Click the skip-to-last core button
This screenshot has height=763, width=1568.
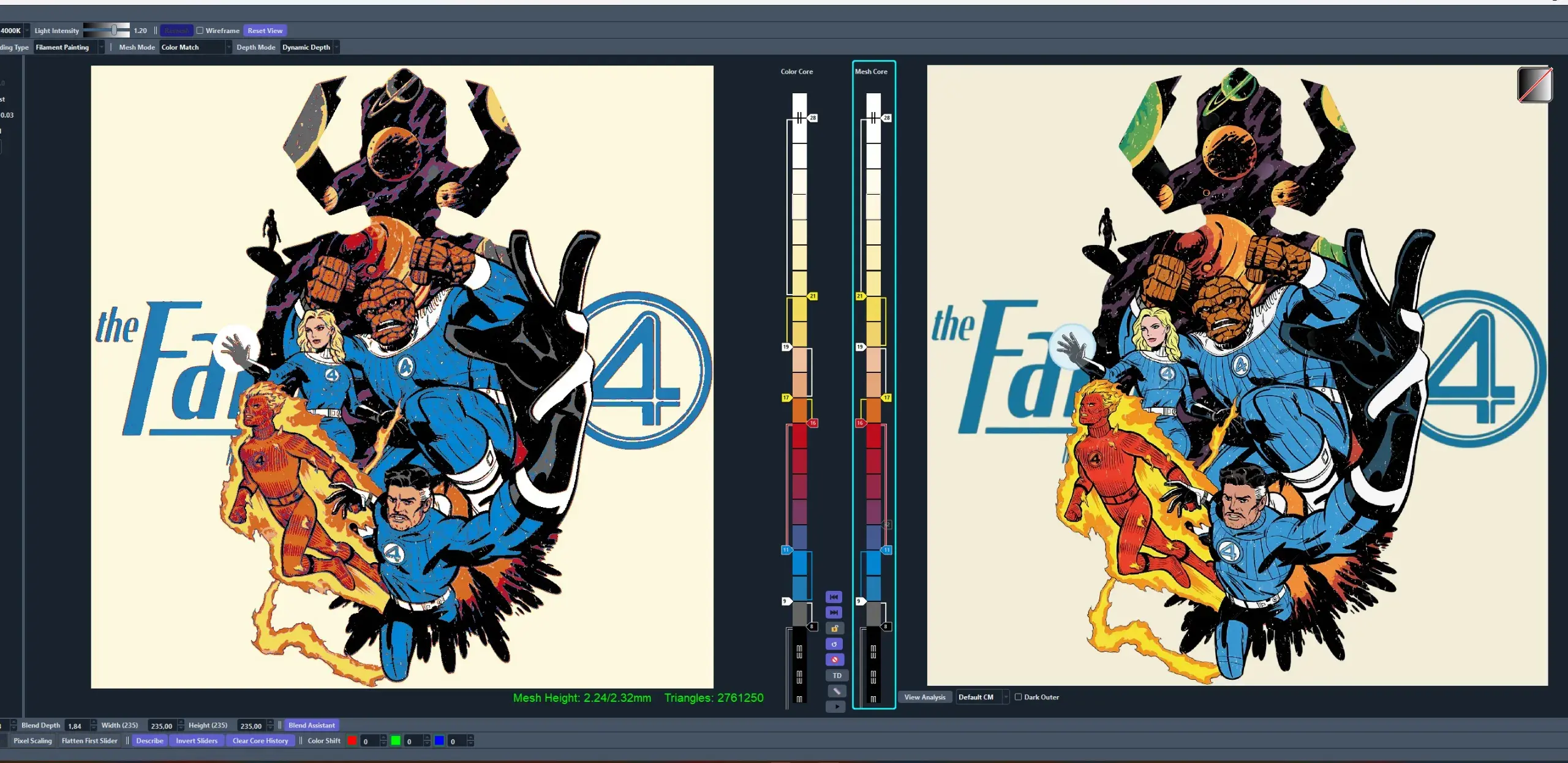click(x=834, y=612)
